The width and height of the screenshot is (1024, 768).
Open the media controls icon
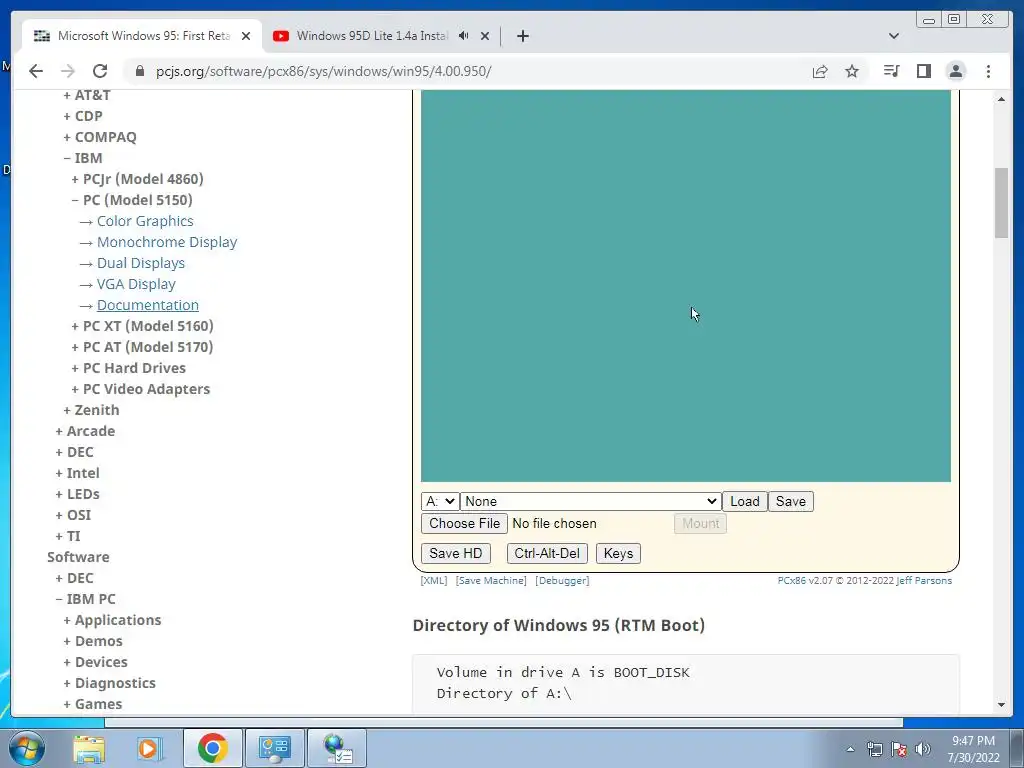[891, 71]
